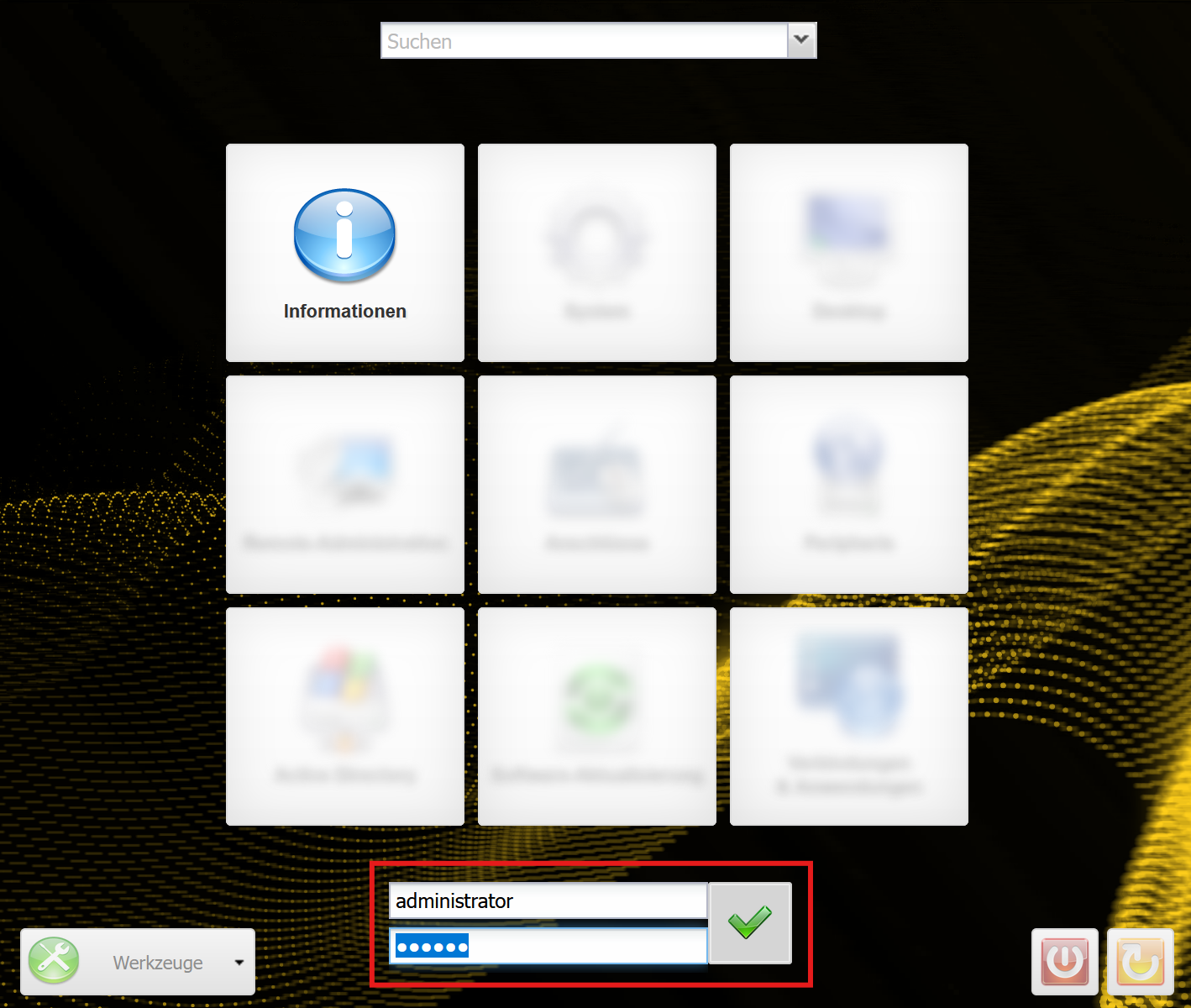Click the administrator username field
Viewport: 1191px width, 1008px height.
(548, 901)
